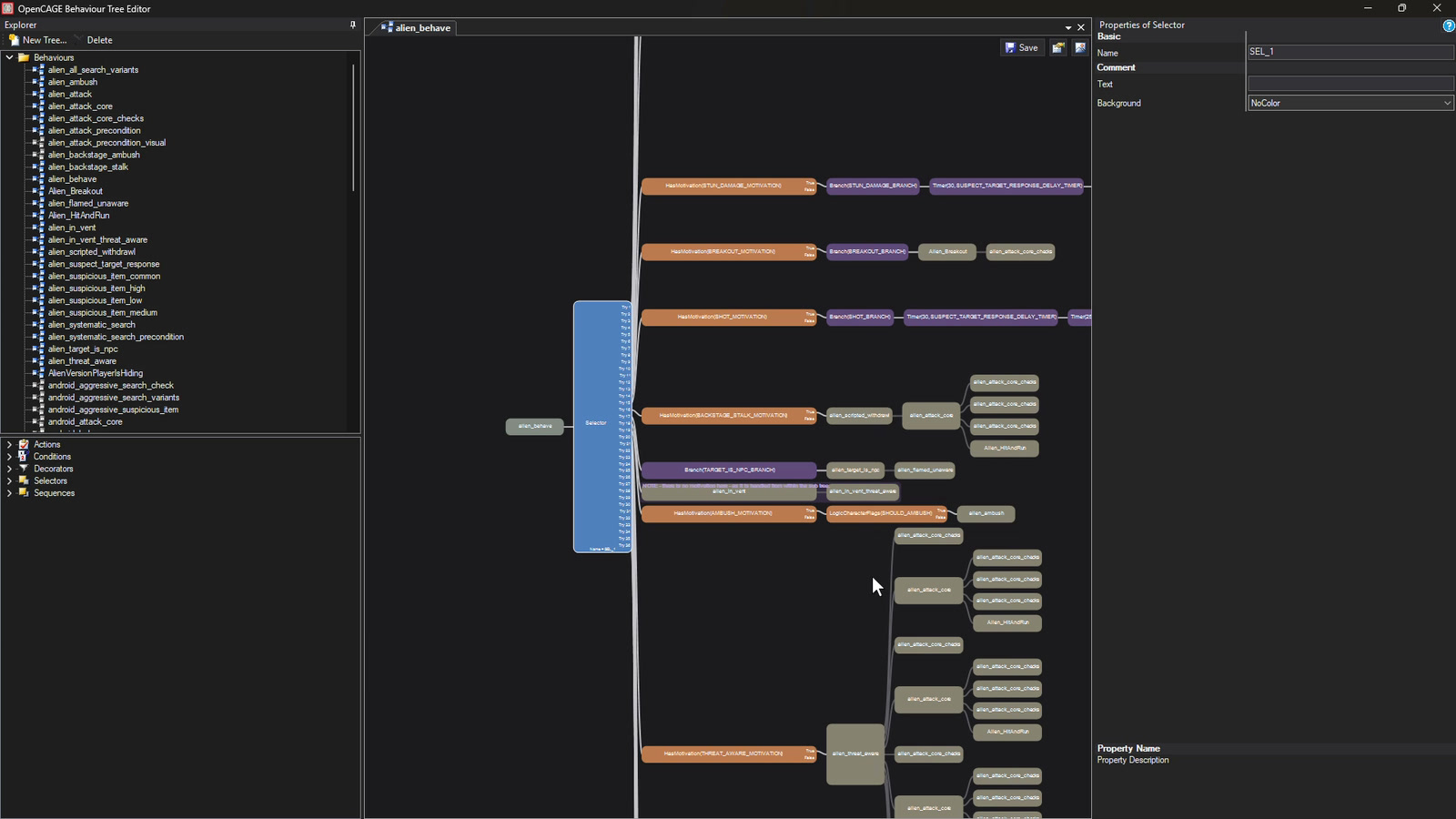Close the alien_behave document via X
The width and height of the screenshot is (1456, 819).
(x=1081, y=27)
